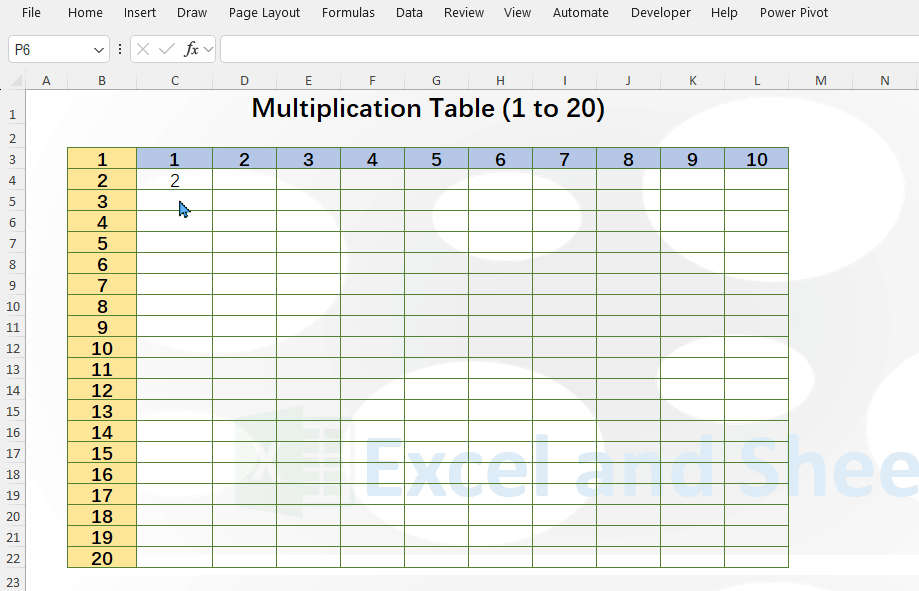Open the Page Layout tab
The height and width of the screenshot is (591, 919).
pyautogui.click(x=264, y=13)
